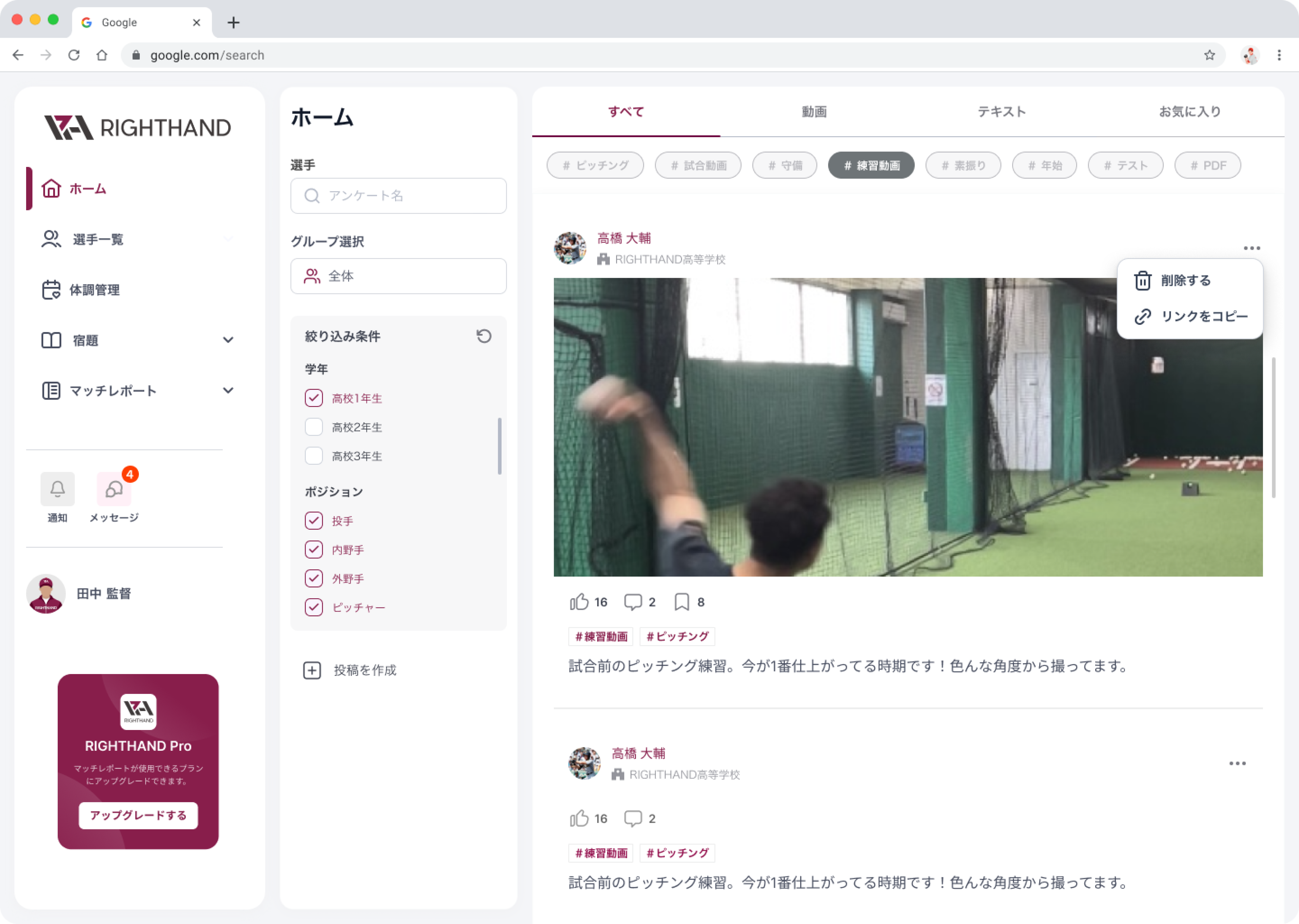The image size is (1299, 924).
Task: Open マッチレポート report icon
Action: coord(51,391)
